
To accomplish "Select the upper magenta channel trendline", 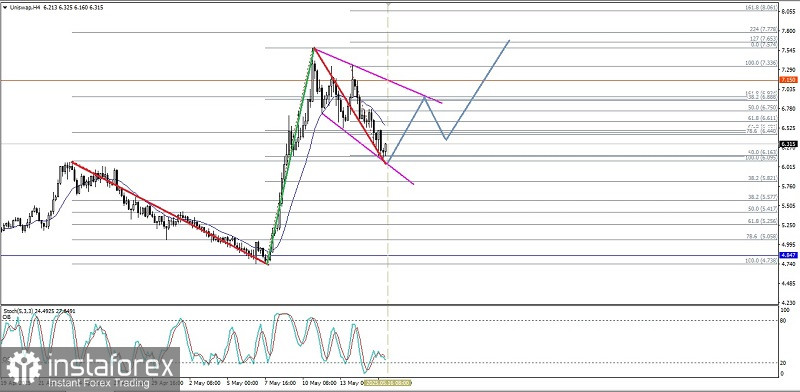I will 378,76.
